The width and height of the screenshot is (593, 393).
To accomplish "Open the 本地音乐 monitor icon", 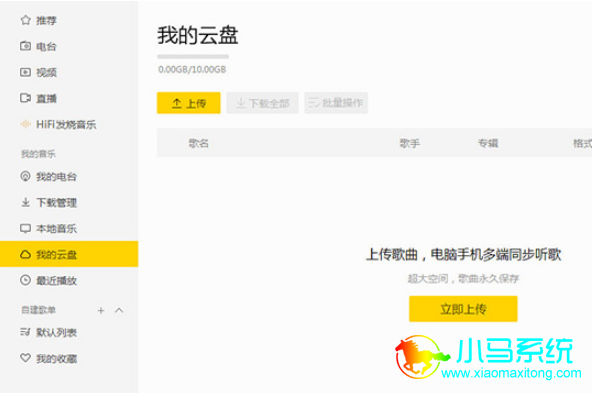I will pos(25,228).
